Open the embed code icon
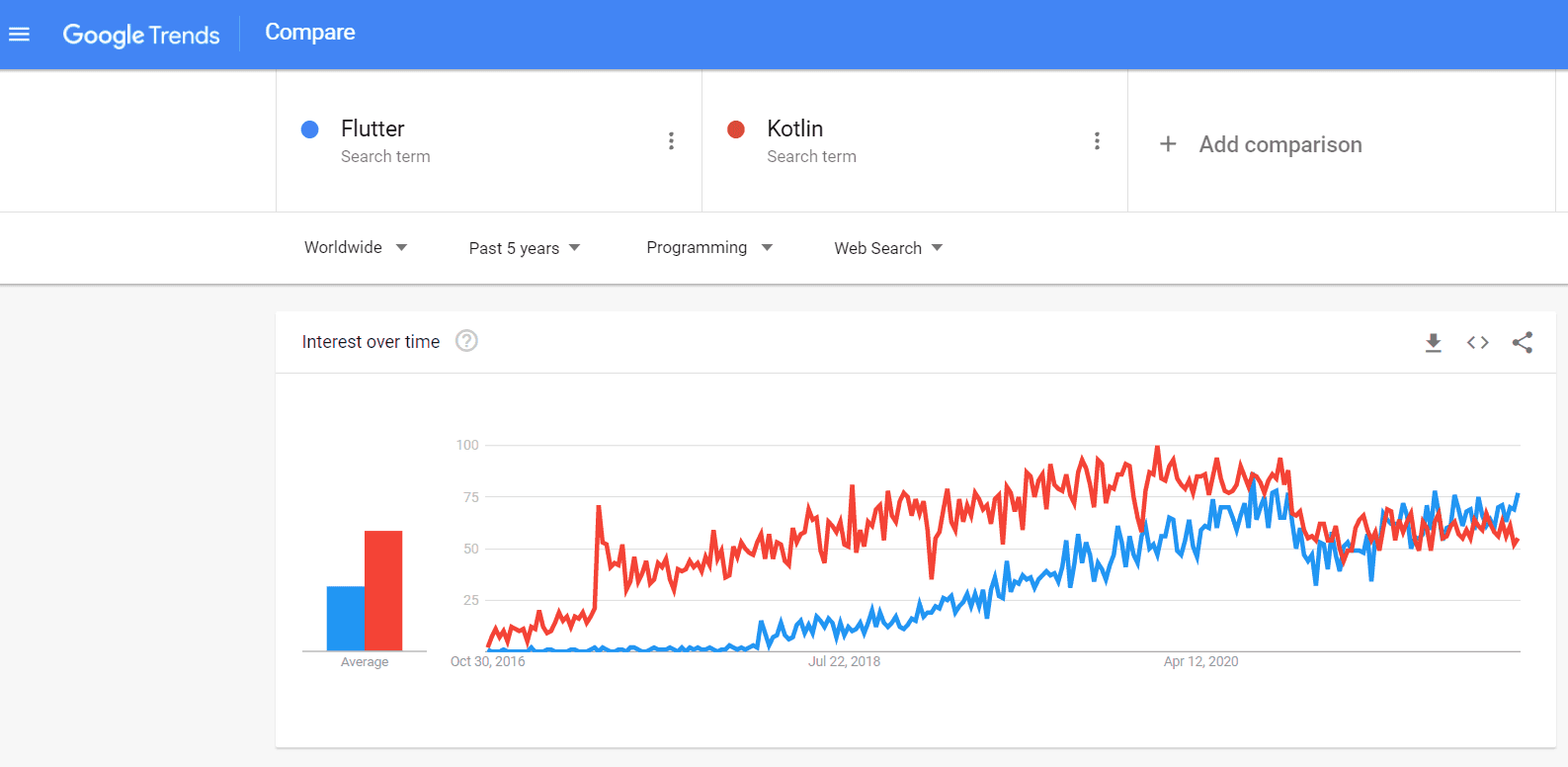This screenshot has width=1568, height=767. (1477, 343)
